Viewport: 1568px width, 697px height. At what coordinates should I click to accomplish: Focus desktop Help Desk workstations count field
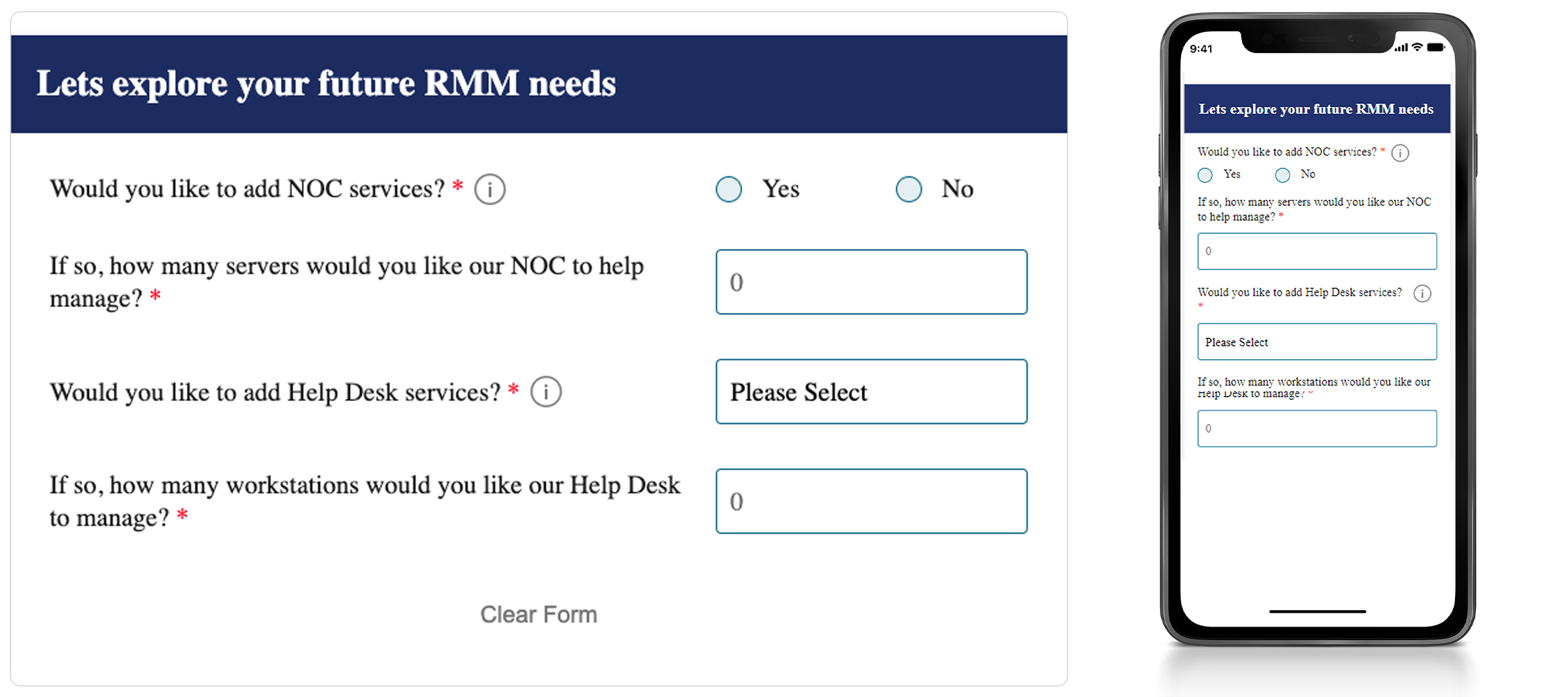[x=871, y=501]
